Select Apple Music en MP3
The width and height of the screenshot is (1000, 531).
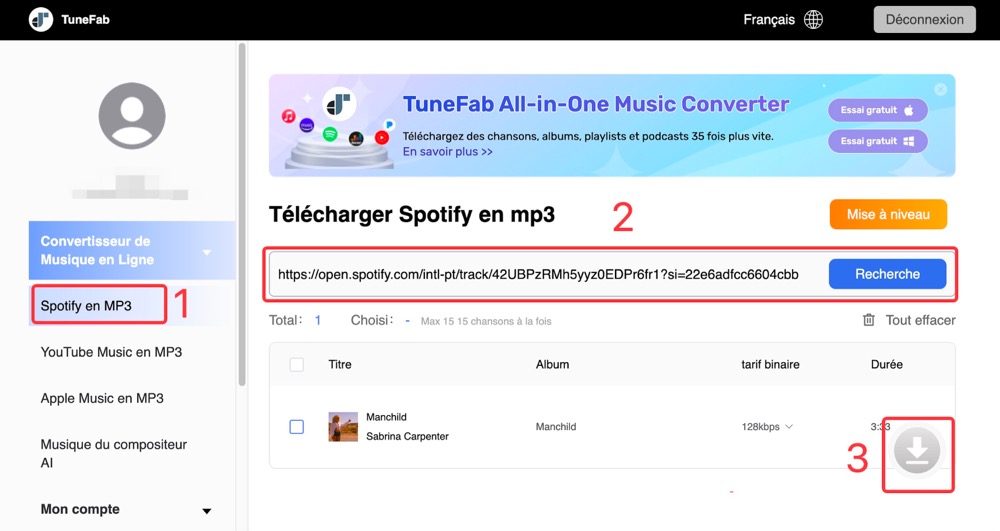tap(102, 398)
